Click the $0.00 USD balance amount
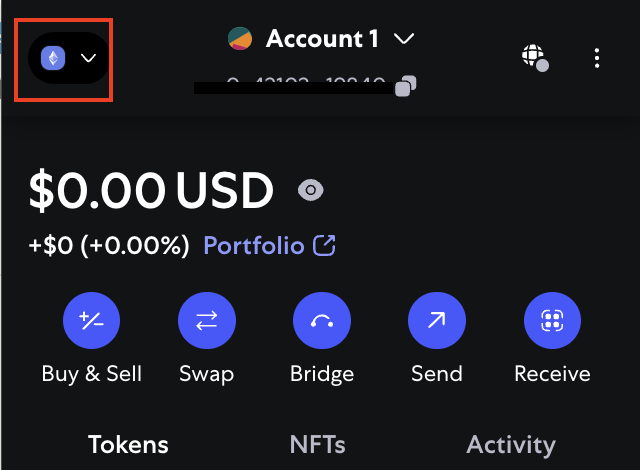Screen dimensions: 640x470 click(x=151, y=191)
